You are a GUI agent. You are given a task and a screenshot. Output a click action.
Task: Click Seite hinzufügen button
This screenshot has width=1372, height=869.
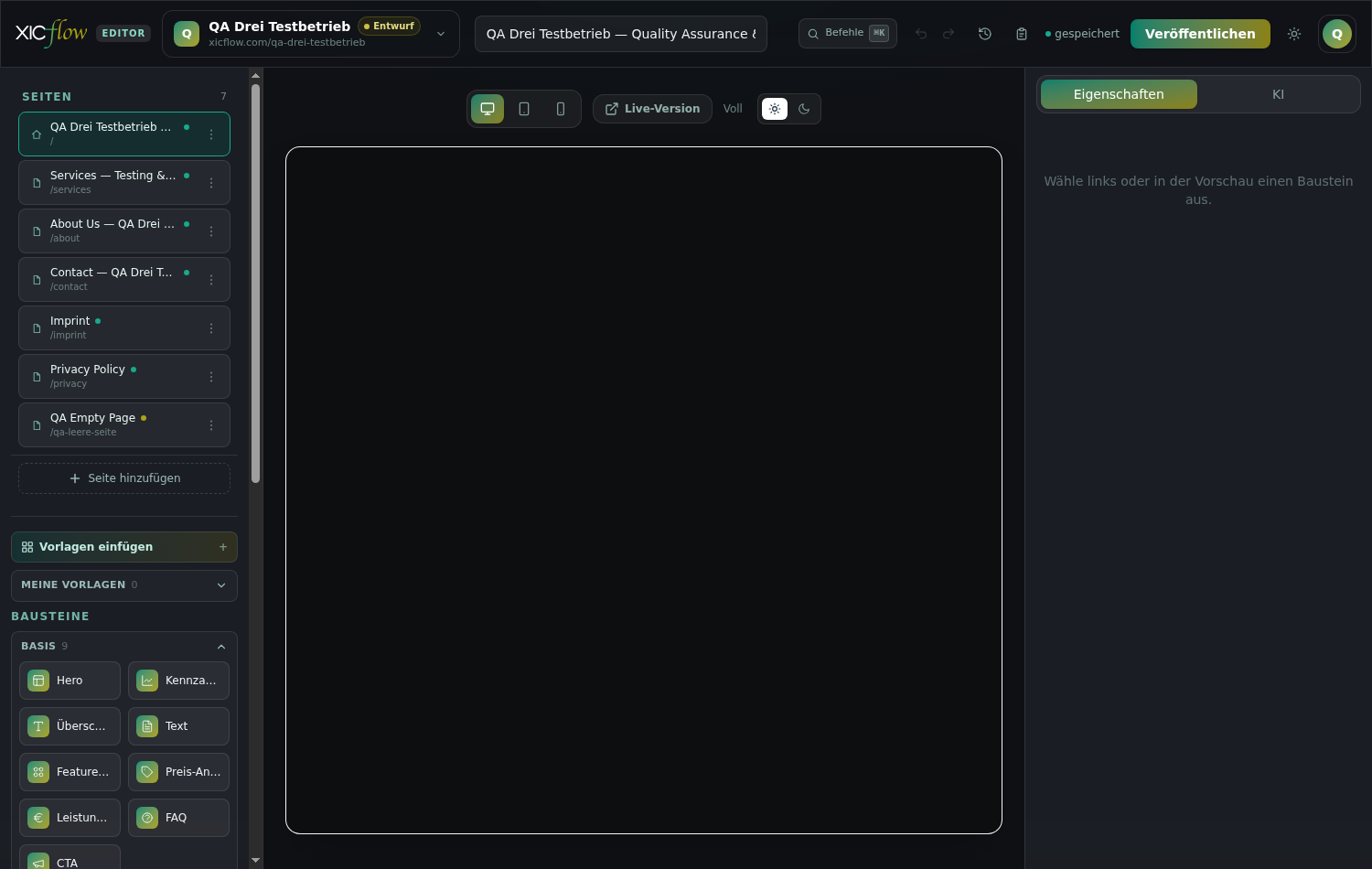point(124,478)
